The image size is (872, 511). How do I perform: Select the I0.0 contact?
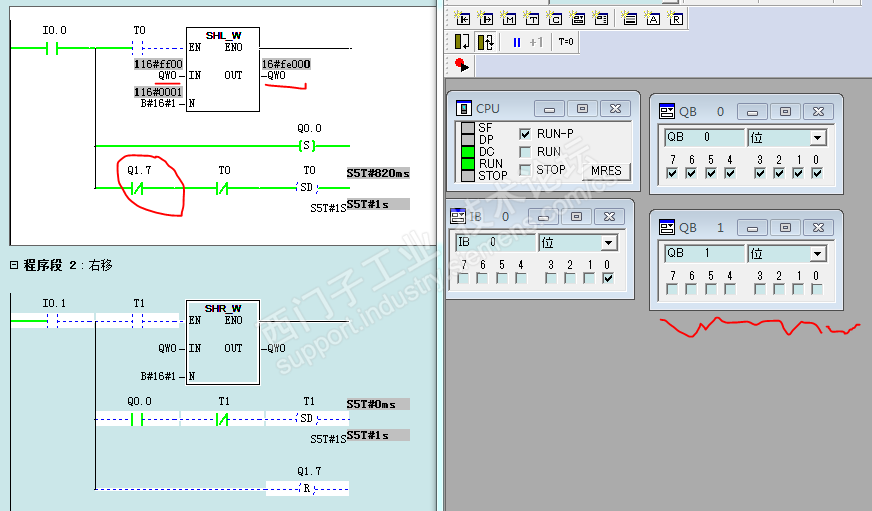[x=52, y=48]
